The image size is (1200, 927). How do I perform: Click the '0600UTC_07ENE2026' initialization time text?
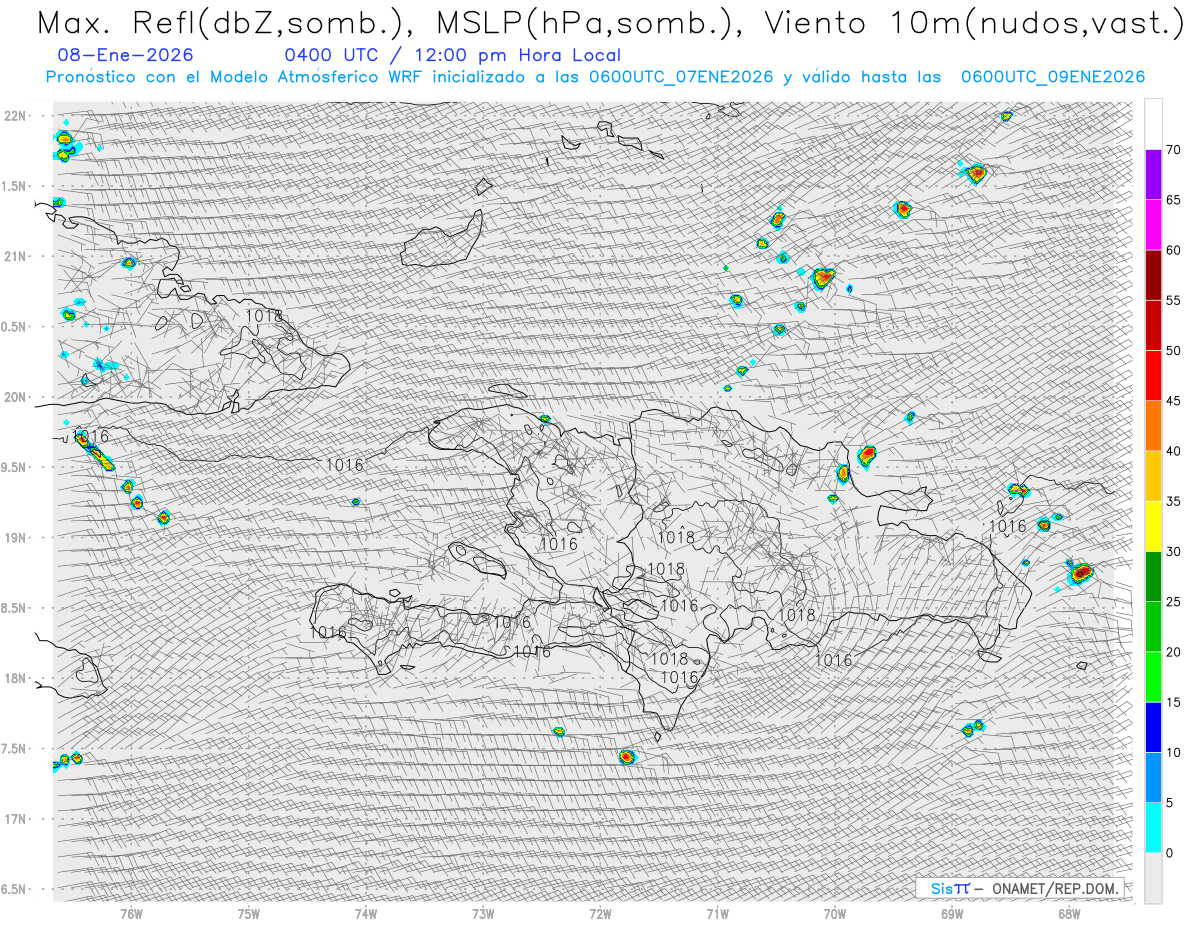(x=680, y=77)
